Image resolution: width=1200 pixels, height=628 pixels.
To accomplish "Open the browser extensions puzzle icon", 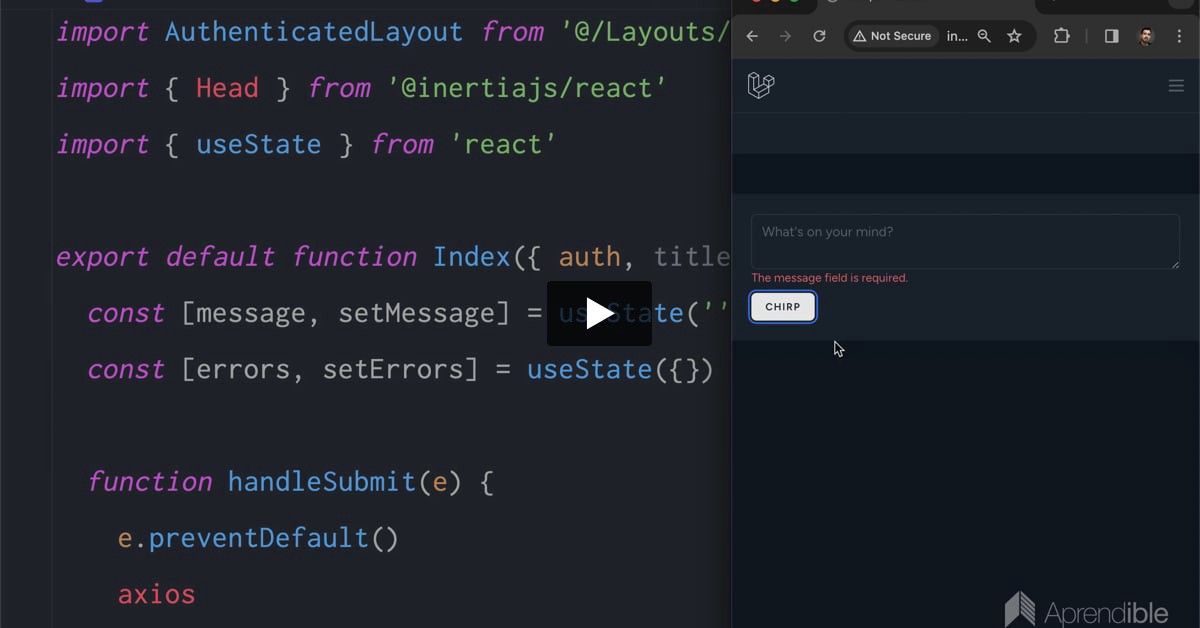I will (x=1062, y=36).
